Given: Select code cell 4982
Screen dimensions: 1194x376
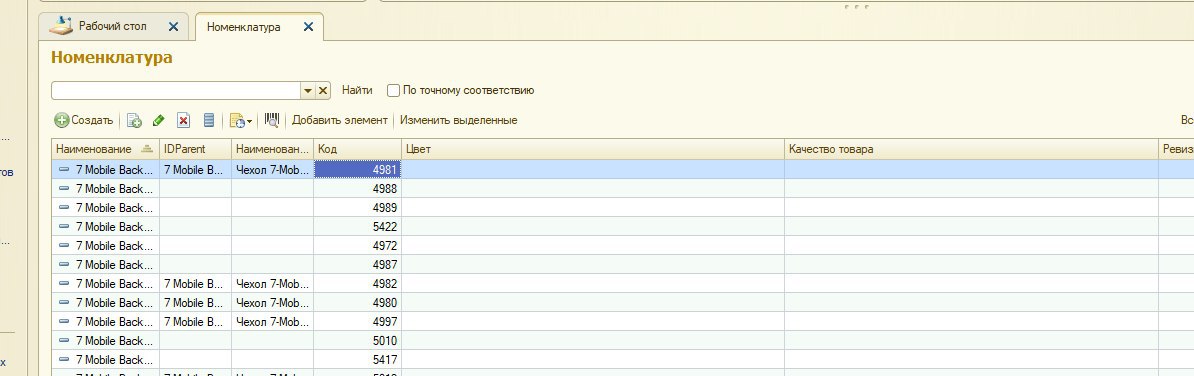Looking at the screenshot, I should tap(357, 284).
